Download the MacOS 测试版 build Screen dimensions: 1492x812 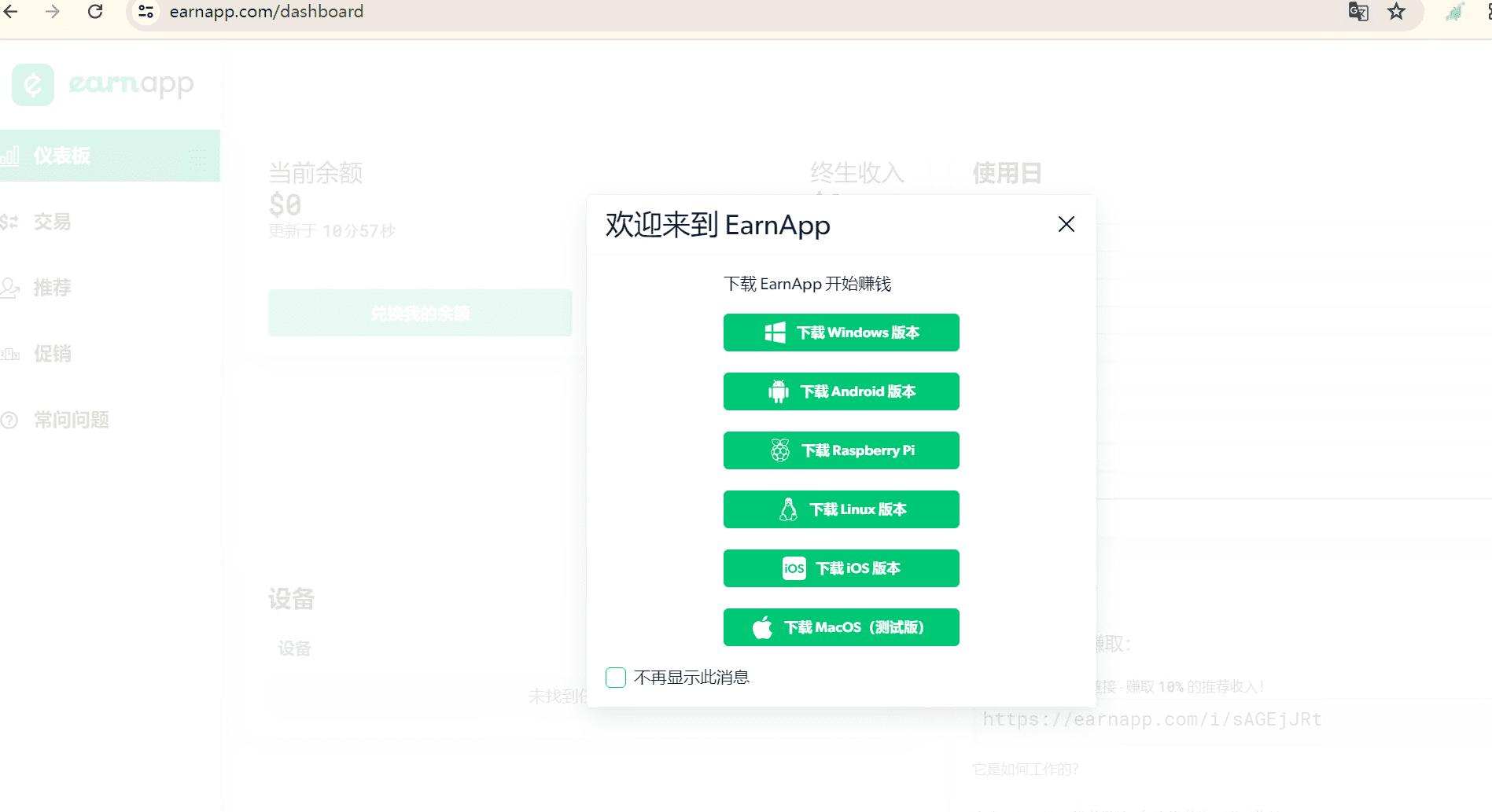point(841,626)
